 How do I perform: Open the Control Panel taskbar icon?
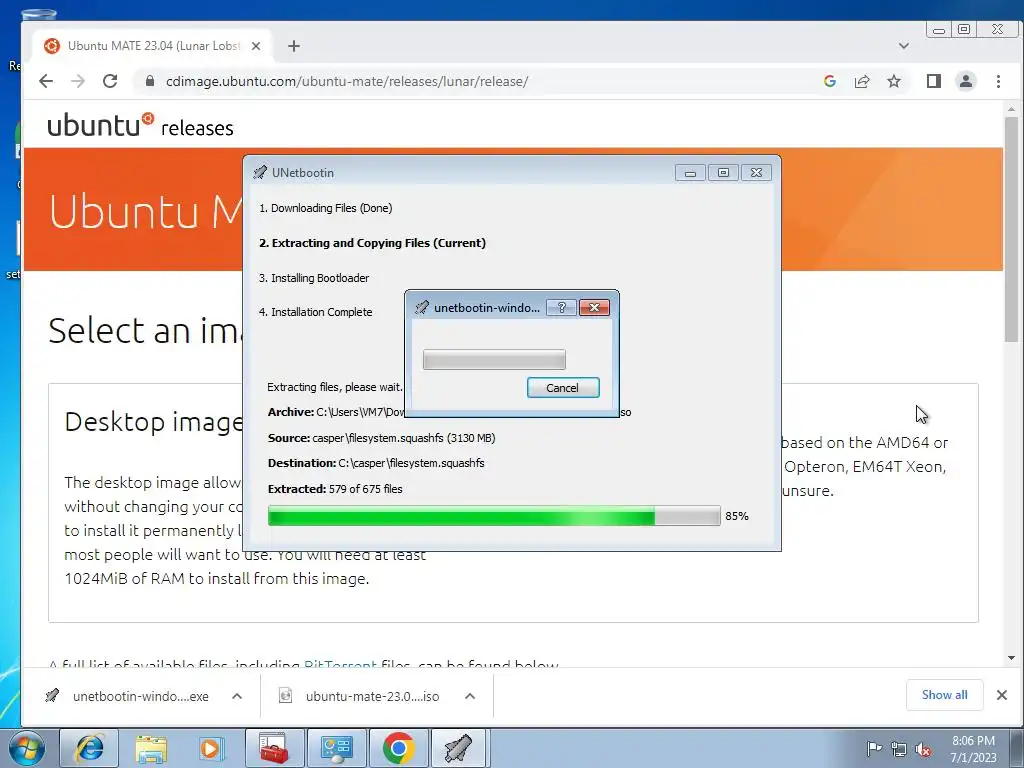336,748
